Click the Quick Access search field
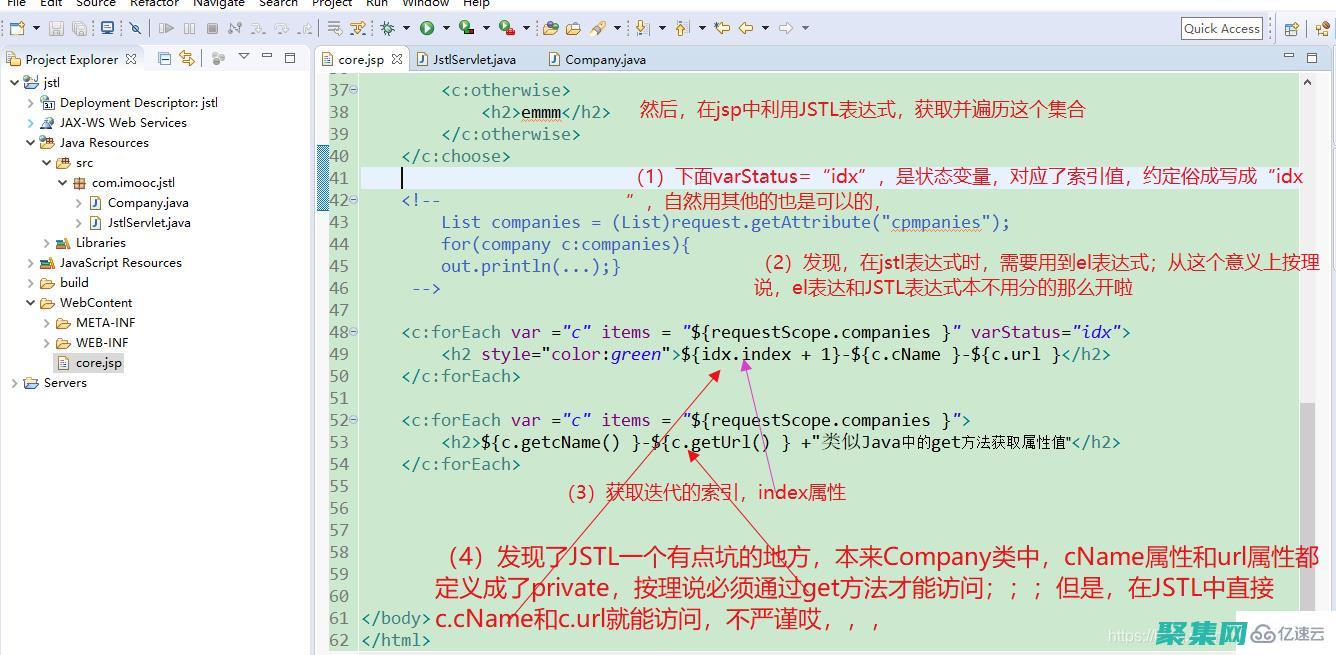Viewport: 1336px width, 655px height. [x=1221, y=28]
